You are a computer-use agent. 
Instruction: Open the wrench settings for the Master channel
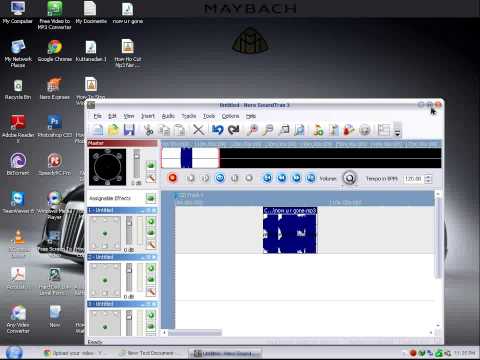tap(151, 178)
